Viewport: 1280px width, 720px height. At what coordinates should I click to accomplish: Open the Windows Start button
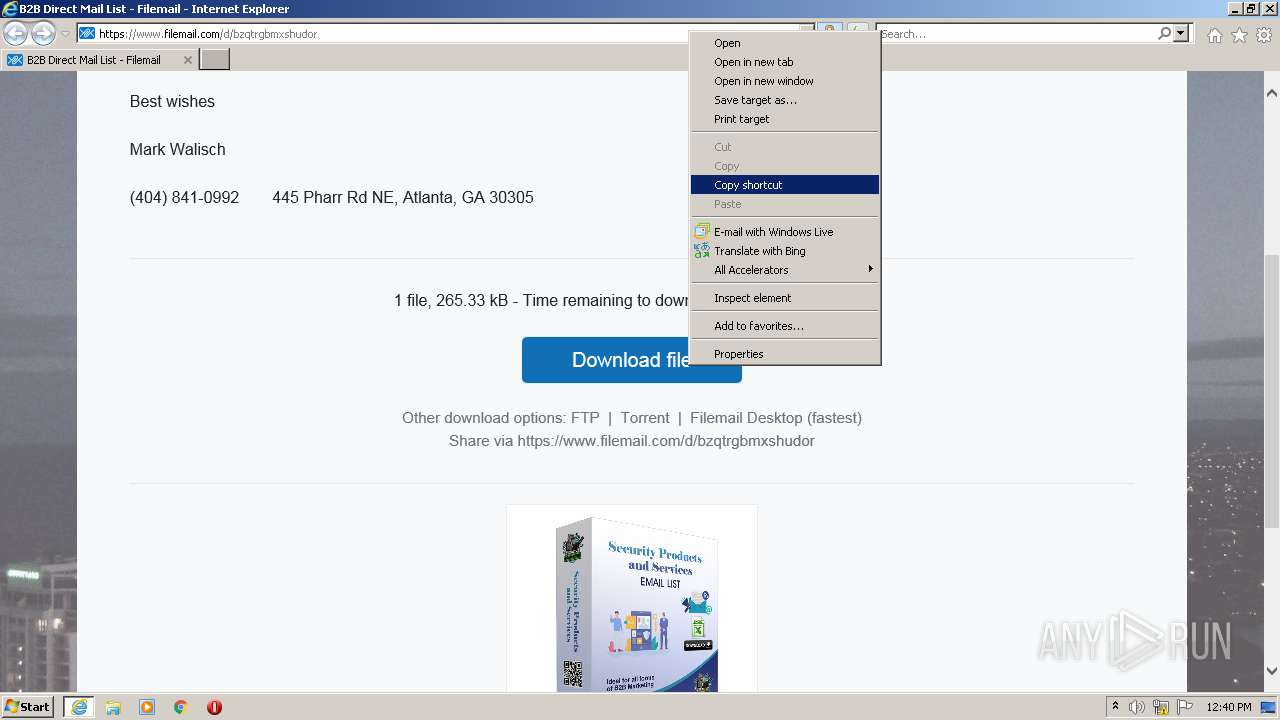click(x=28, y=707)
